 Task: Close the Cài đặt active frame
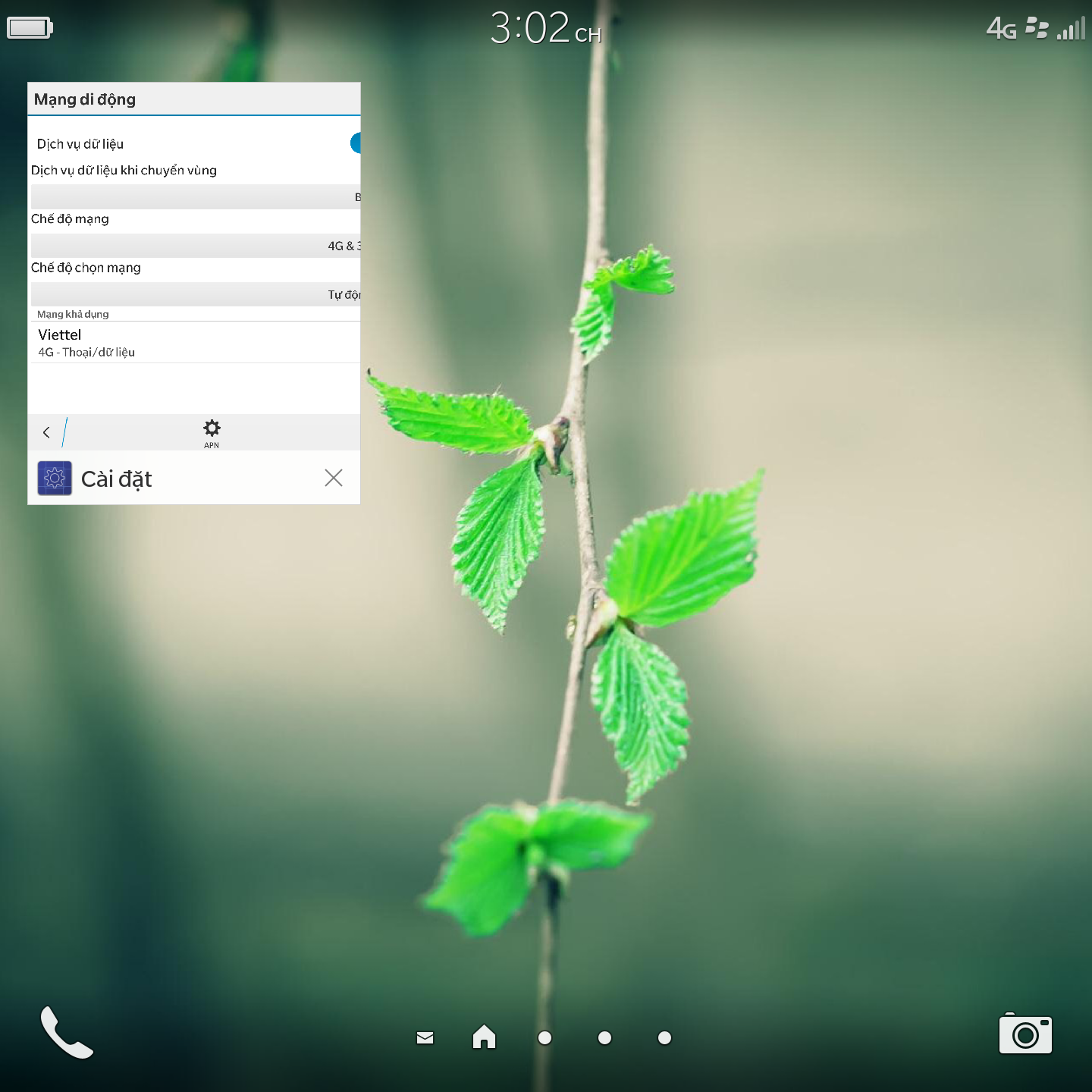(x=334, y=478)
